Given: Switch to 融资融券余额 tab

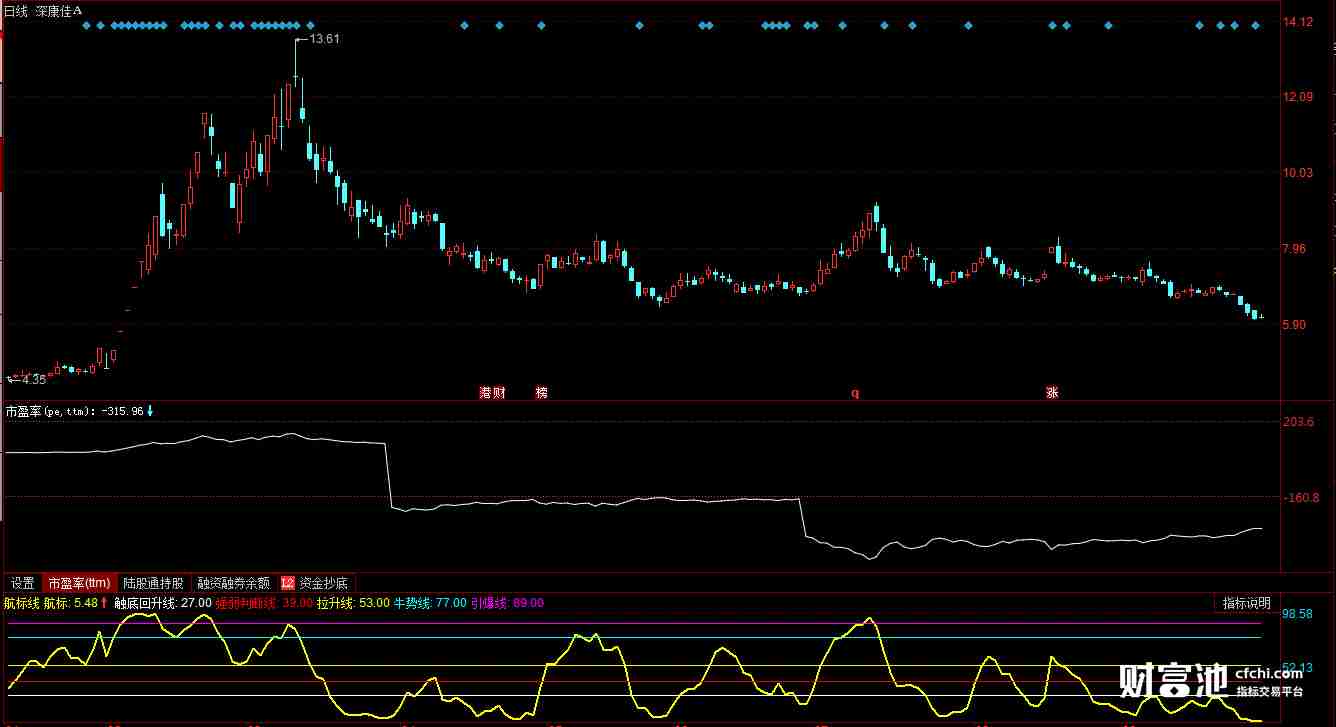Looking at the screenshot, I should click(x=234, y=583).
